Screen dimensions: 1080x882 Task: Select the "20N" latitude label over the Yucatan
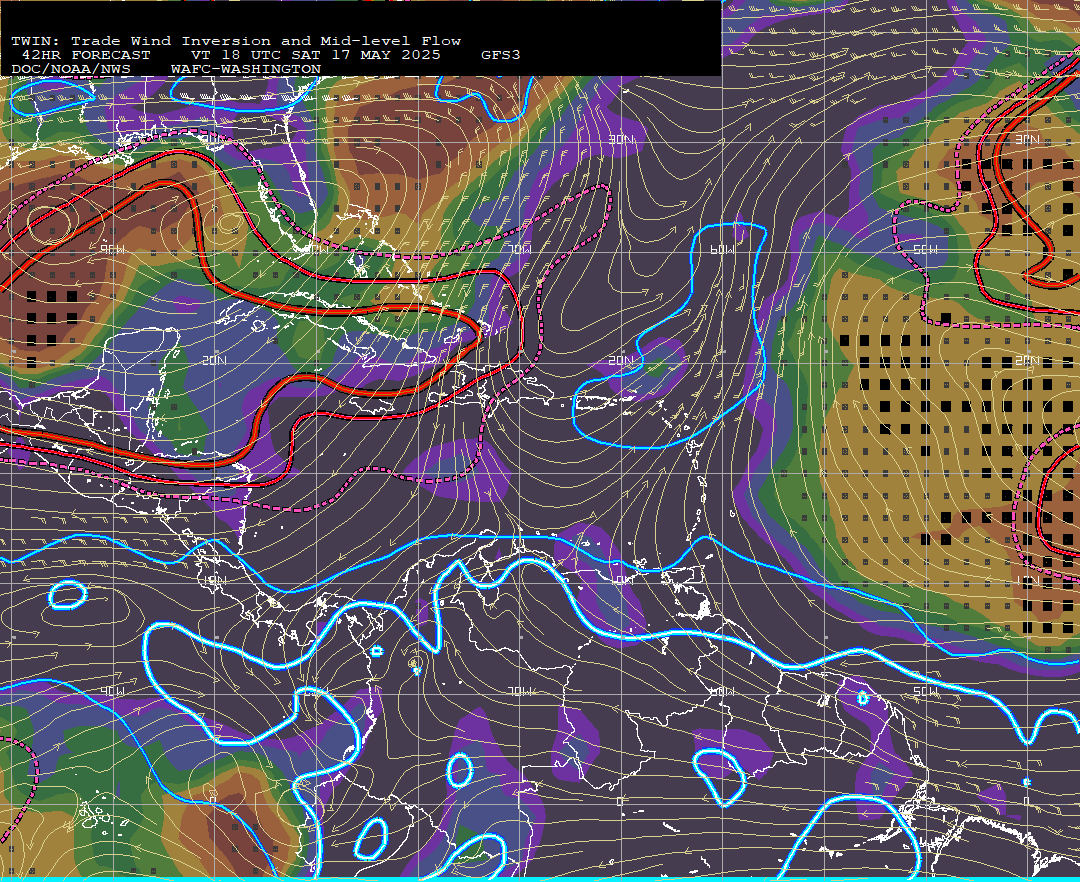pos(214,360)
